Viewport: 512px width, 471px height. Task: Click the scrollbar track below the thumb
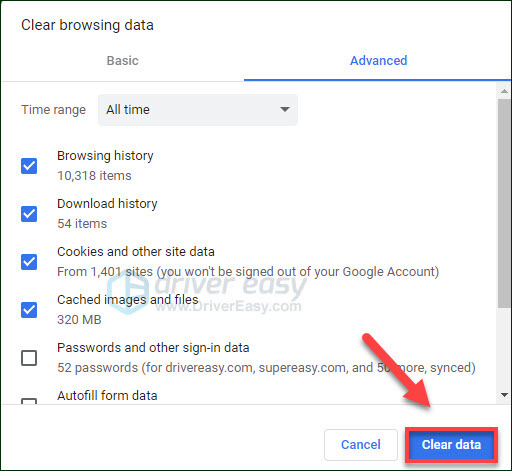pos(504,349)
